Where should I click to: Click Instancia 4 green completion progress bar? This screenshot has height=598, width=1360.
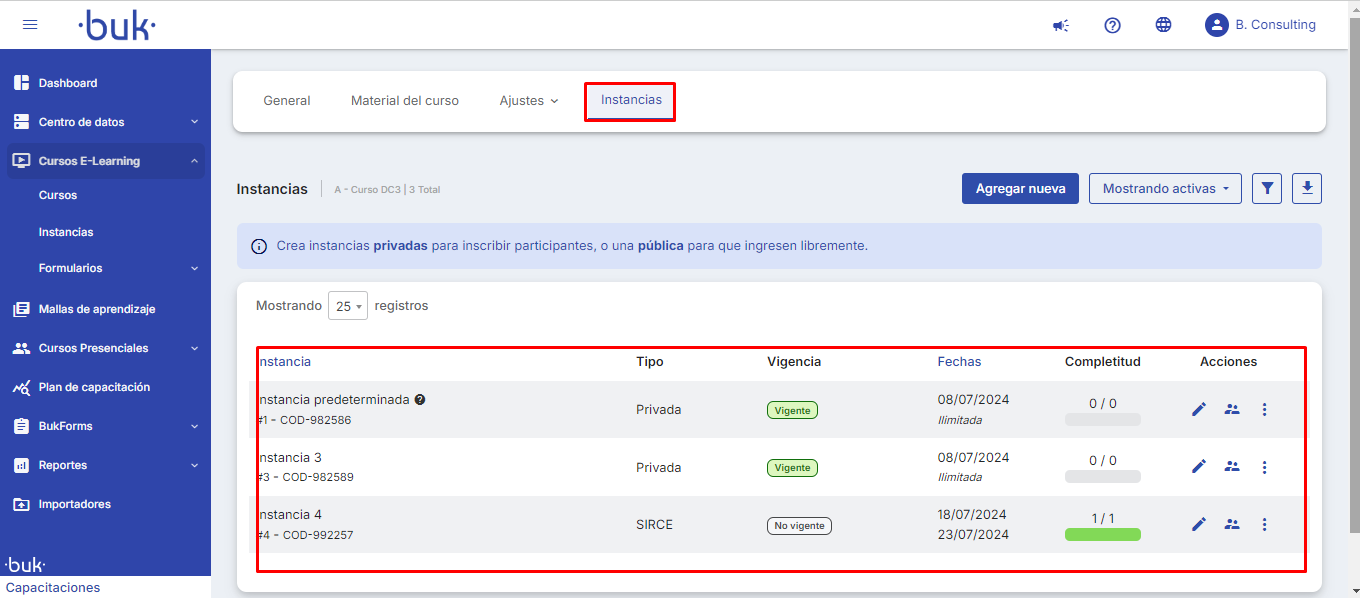coord(1102,535)
